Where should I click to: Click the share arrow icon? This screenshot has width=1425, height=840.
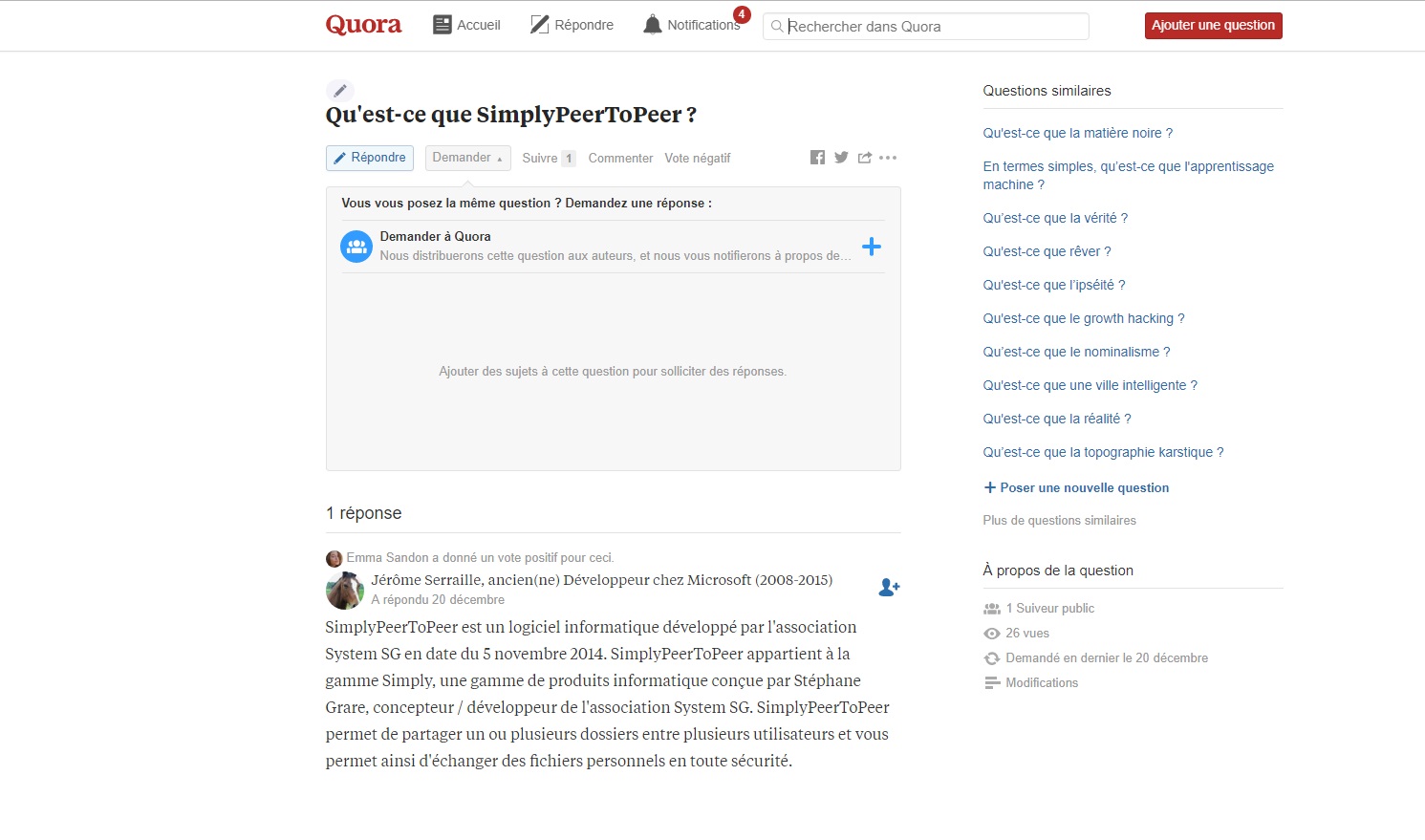[865, 158]
